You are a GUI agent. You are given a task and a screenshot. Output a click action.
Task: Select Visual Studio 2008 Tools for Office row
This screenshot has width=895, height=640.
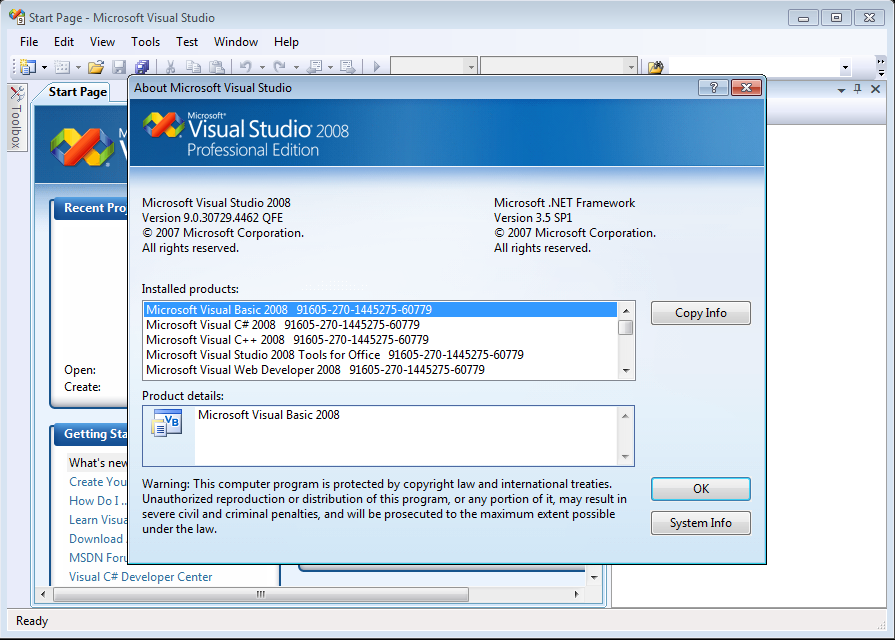[x=380, y=355]
